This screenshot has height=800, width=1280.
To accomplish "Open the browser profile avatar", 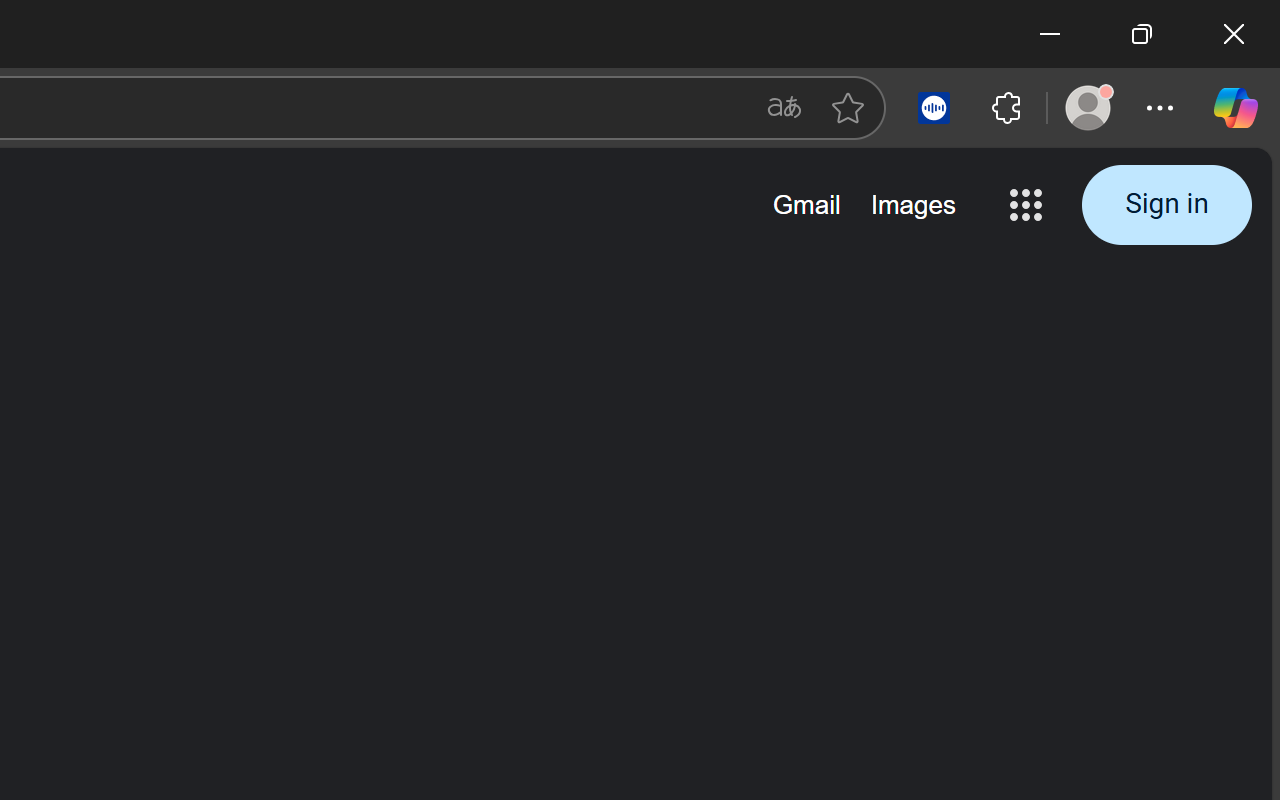I will click(x=1087, y=108).
